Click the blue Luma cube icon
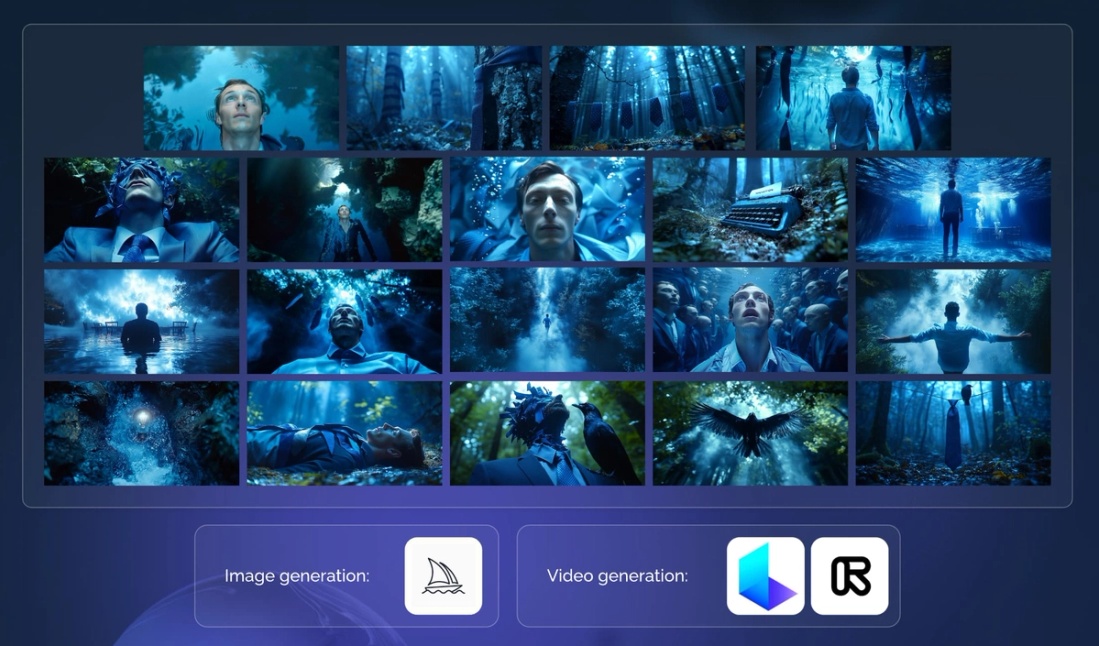1099x646 pixels. click(765, 576)
